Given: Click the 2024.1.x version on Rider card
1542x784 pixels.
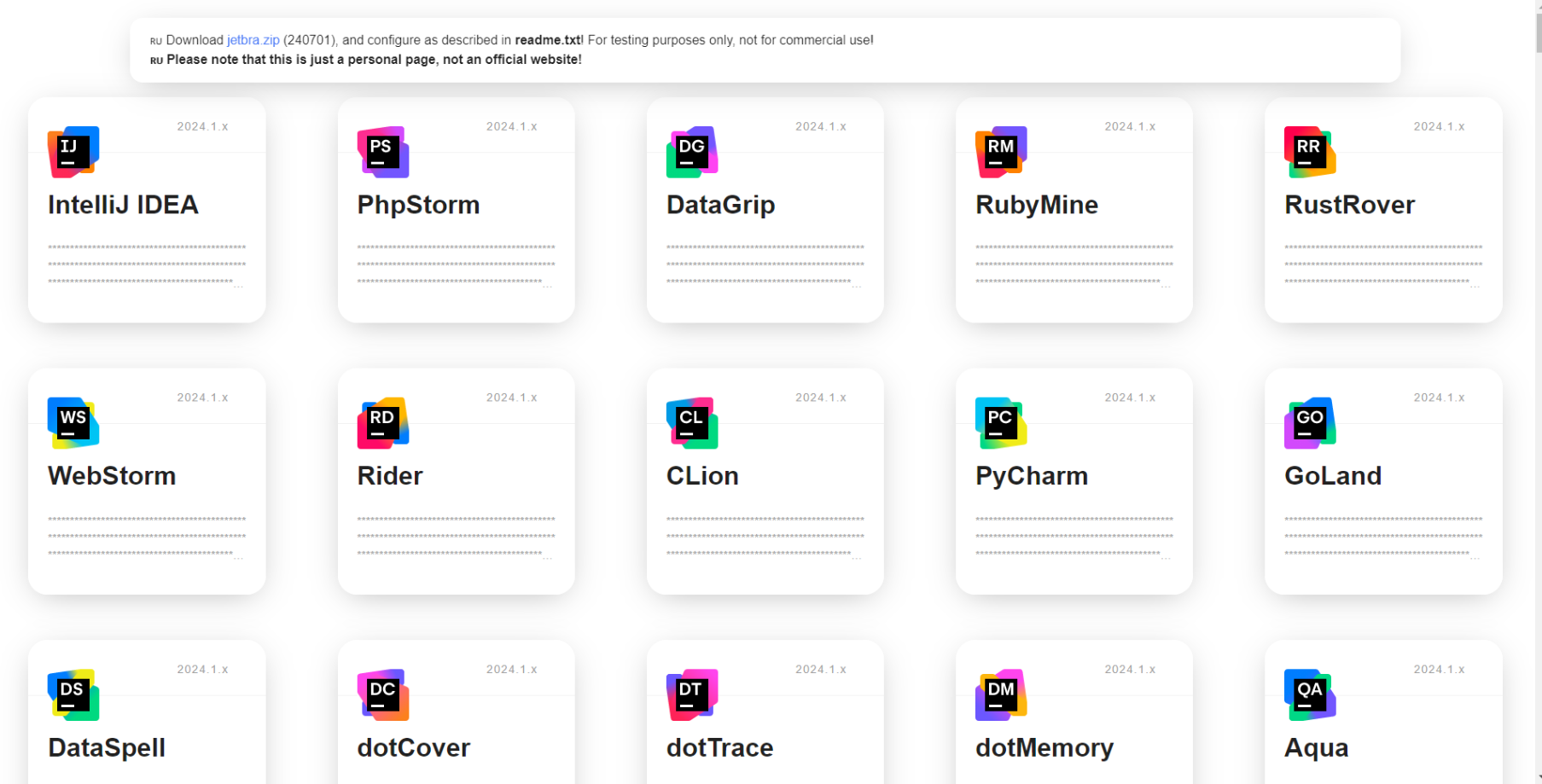Looking at the screenshot, I should pyautogui.click(x=511, y=398).
